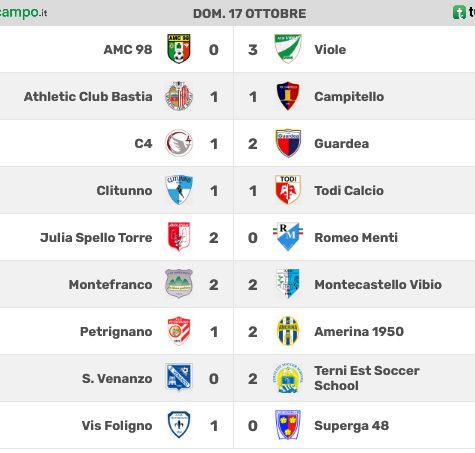Select Montecastello Vibio team name
The width and height of the screenshot is (475, 453).
click(378, 285)
